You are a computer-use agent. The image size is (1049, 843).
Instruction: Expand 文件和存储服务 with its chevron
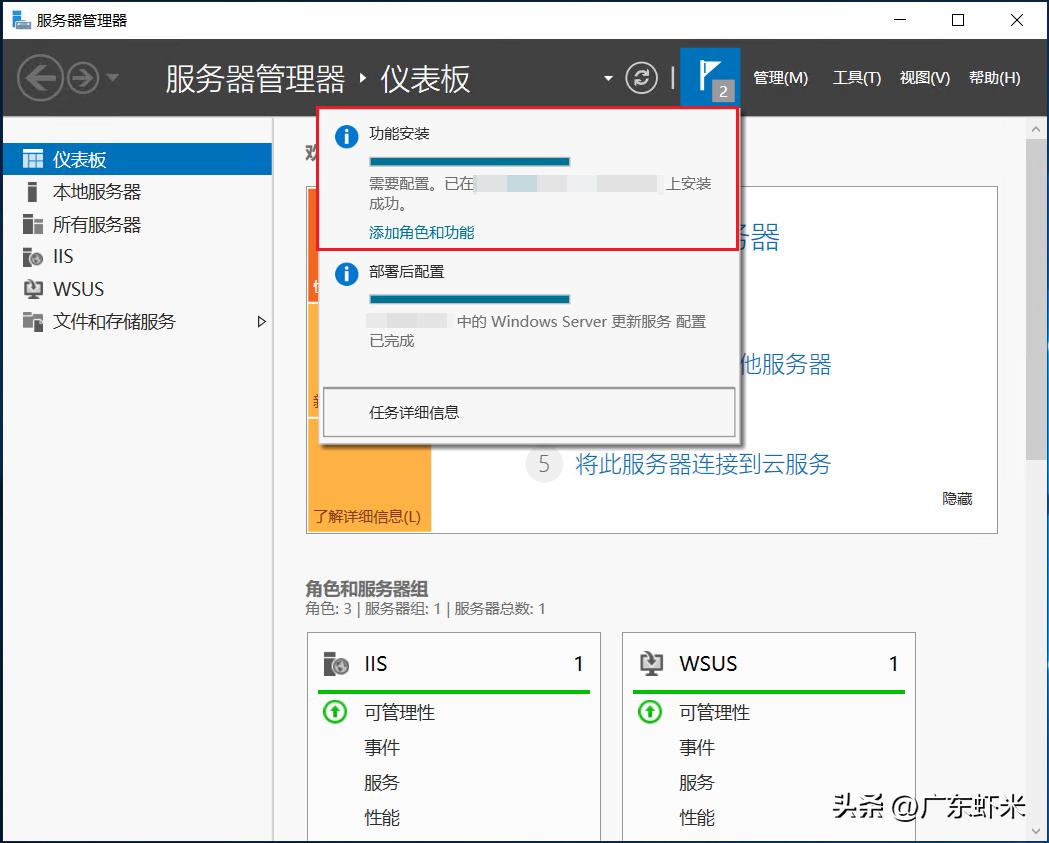(262, 322)
